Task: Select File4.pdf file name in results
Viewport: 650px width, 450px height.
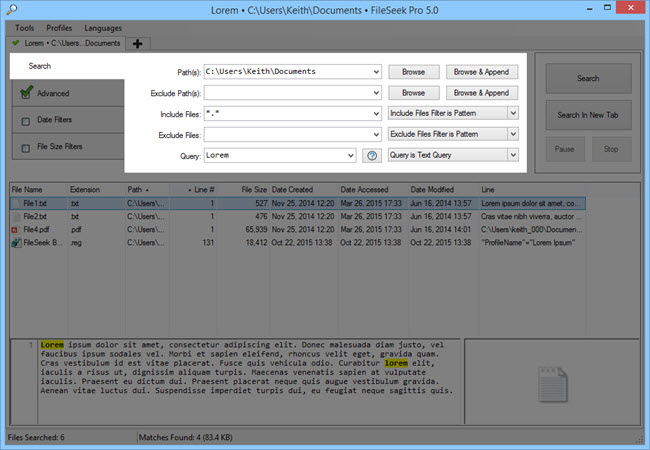Action: [36, 230]
